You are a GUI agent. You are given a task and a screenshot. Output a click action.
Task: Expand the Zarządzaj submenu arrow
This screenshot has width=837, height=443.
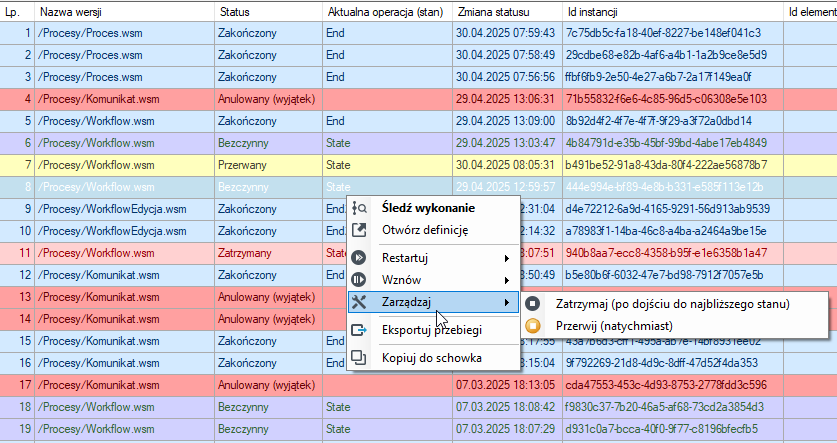(506, 303)
